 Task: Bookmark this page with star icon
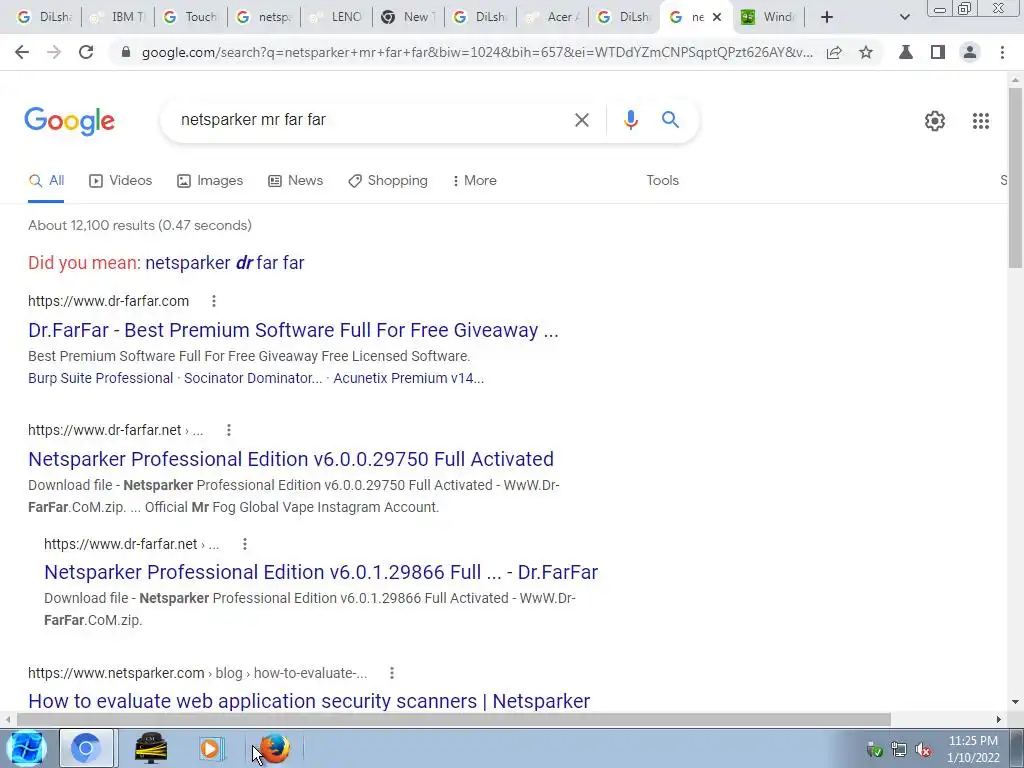click(866, 52)
